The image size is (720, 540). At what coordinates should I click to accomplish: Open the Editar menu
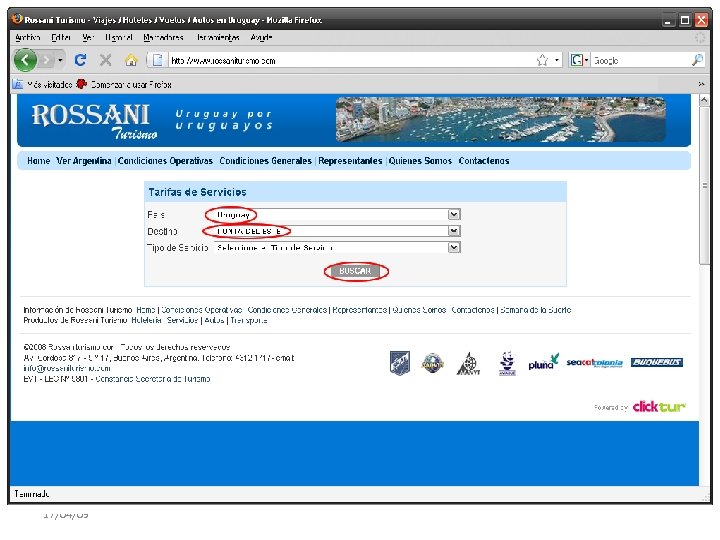click(x=61, y=38)
